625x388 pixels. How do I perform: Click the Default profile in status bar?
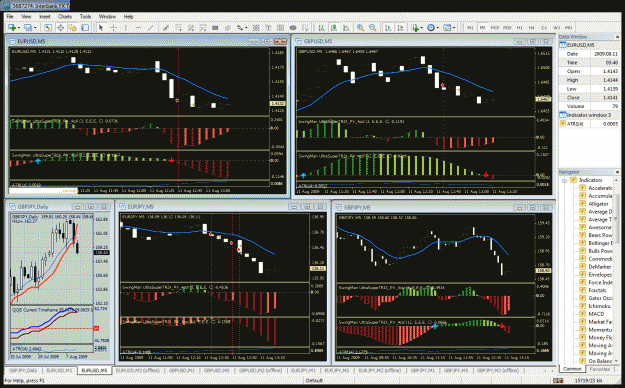click(x=314, y=380)
